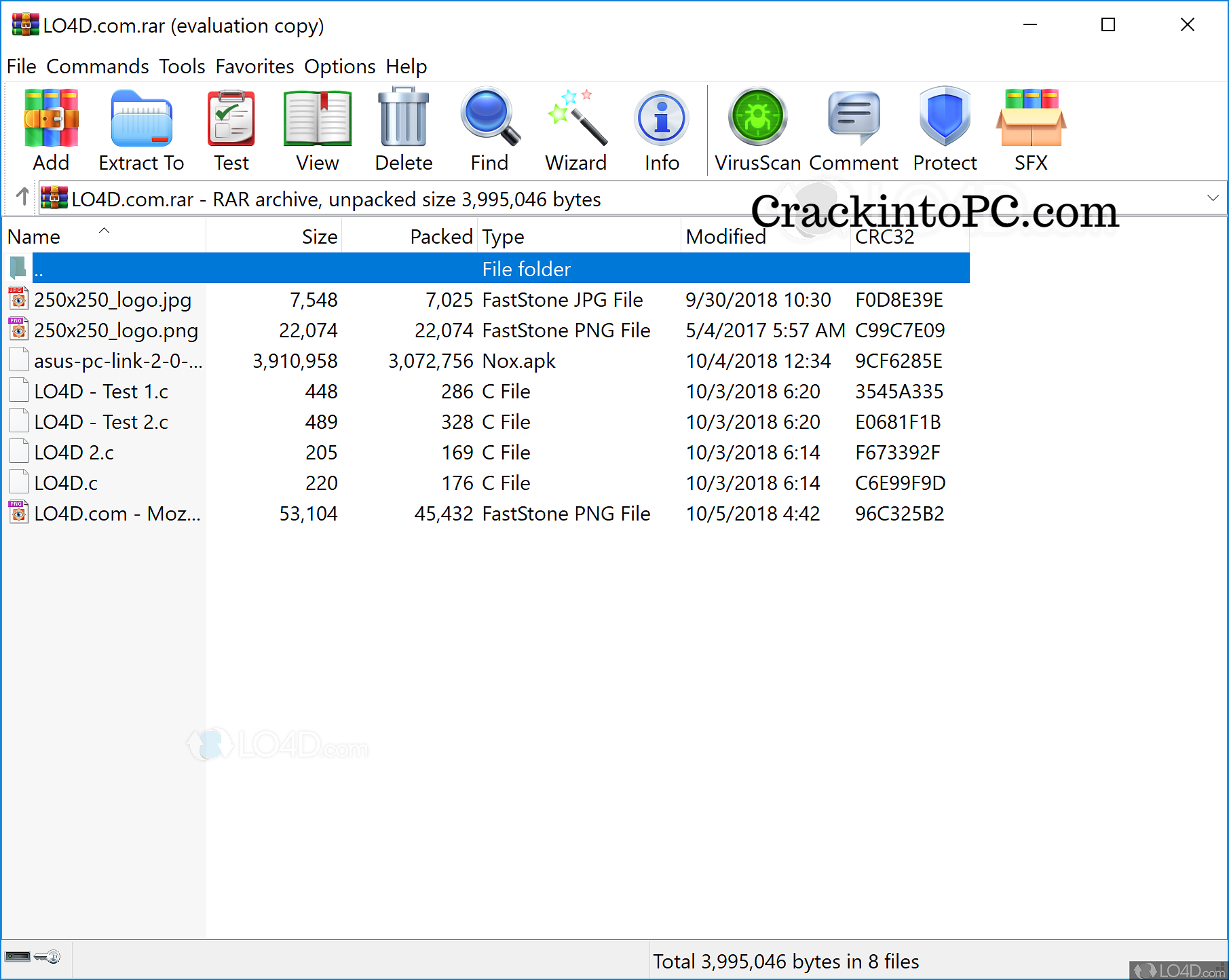
Task: Start VirusScan bug icon
Action: click(x=757, y=117)
